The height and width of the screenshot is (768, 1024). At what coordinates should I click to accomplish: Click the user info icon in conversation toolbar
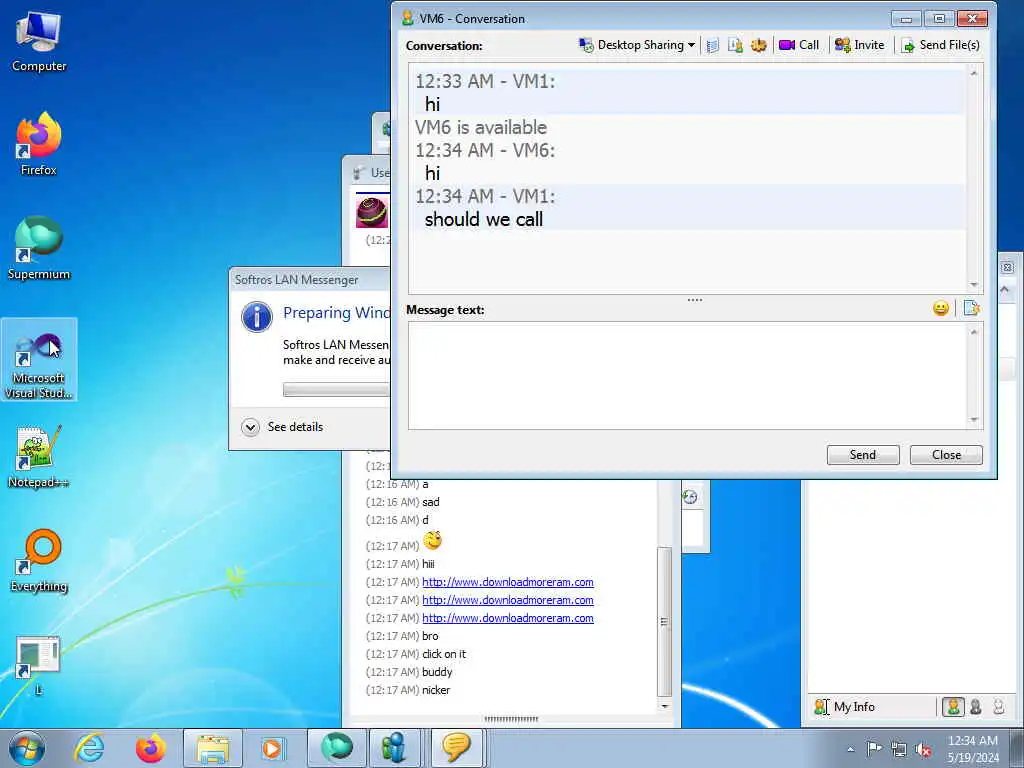[735, 45]
